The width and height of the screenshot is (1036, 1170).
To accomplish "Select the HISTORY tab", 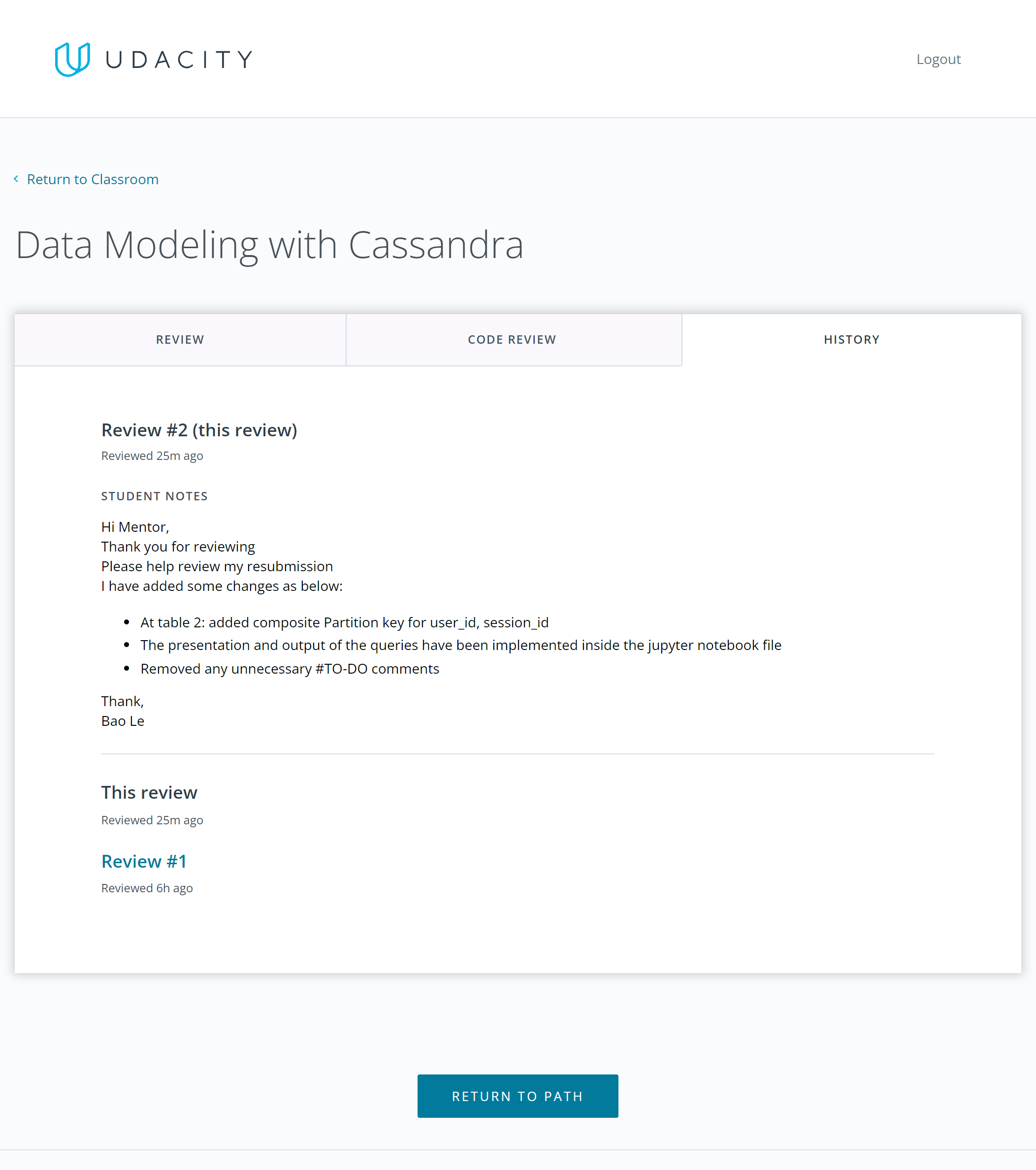I will coord(851,339).
